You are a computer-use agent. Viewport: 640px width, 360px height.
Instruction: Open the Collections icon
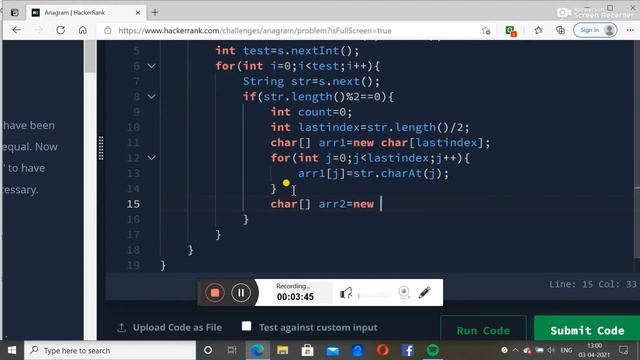(x=560, y=30)
